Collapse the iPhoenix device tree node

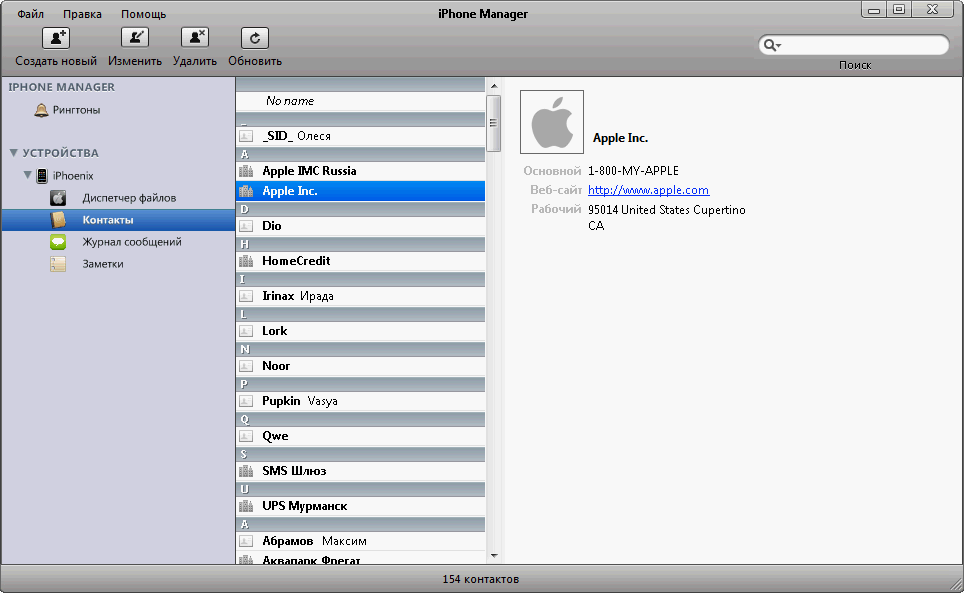click(x=28, y=175)
